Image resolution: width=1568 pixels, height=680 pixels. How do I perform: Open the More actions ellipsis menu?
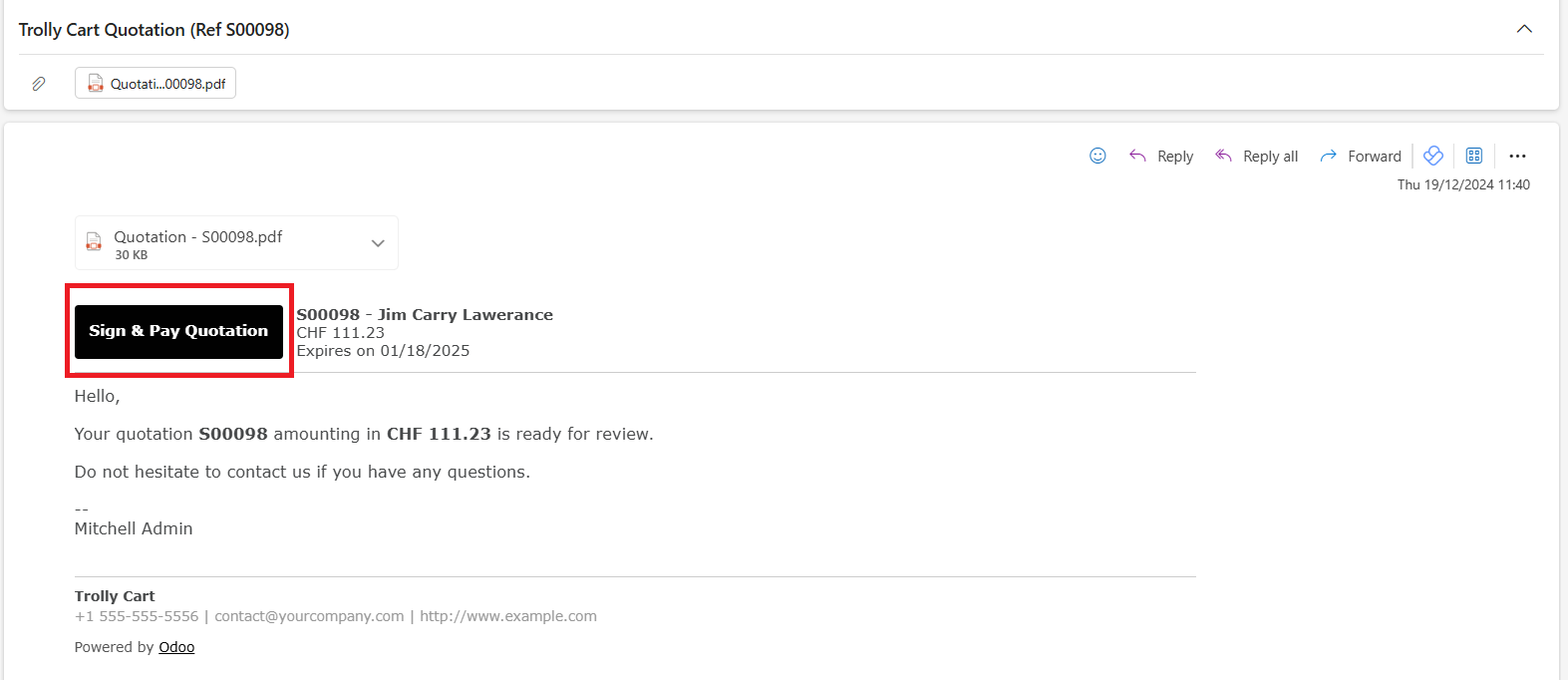pos(1517,156)
